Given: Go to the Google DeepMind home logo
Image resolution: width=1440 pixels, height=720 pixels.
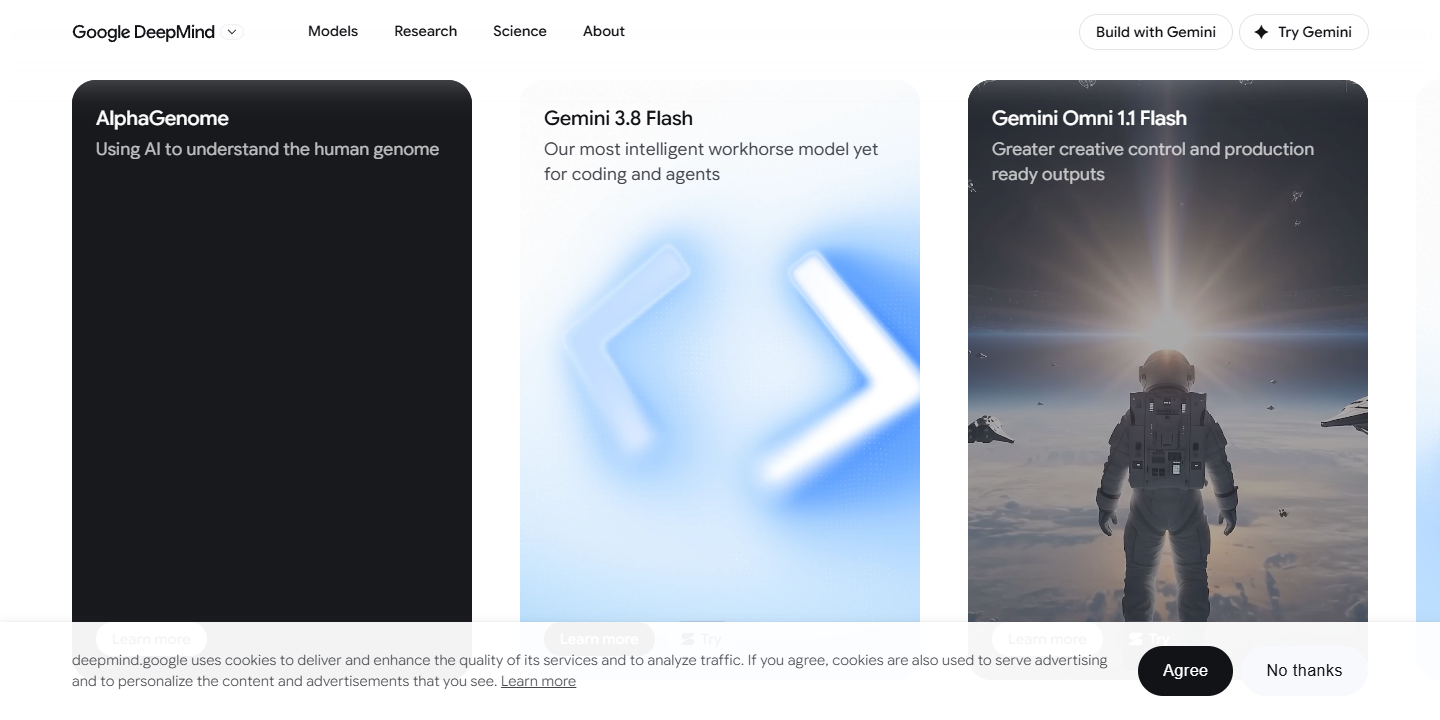Looking at the screenshot, I should click(x=143, y=32).
